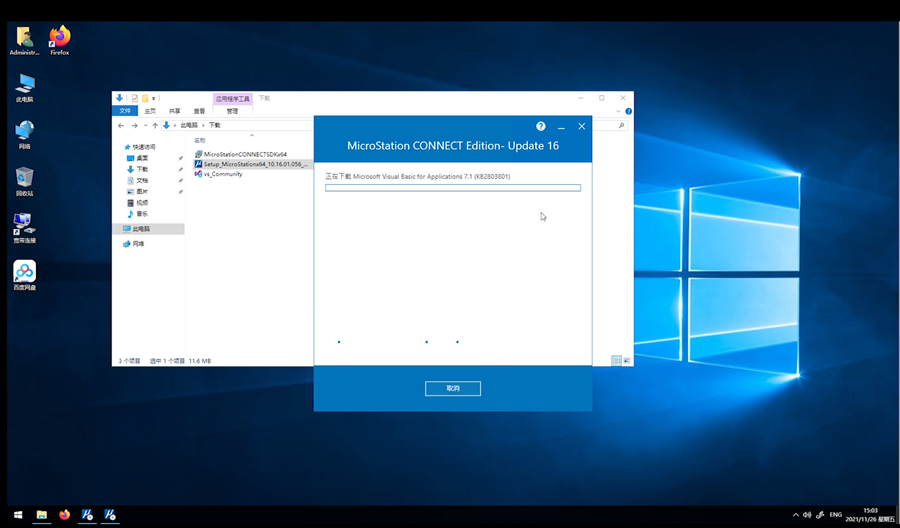Click the Forward arrow in File Explorer
This screenshot has height=528, width=900.
point(134,125)
